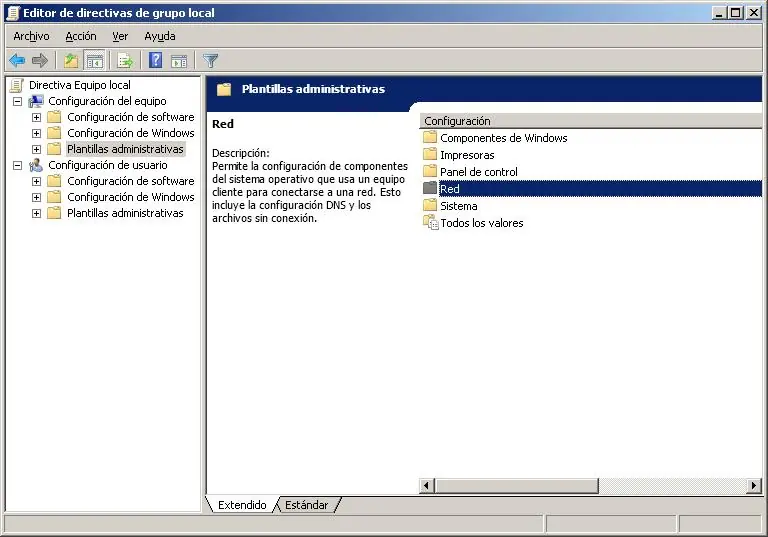Click the Filter funnel toolbar icon
Screen dimensions: 768x537
pyautogui.click(x=210, y=61)
